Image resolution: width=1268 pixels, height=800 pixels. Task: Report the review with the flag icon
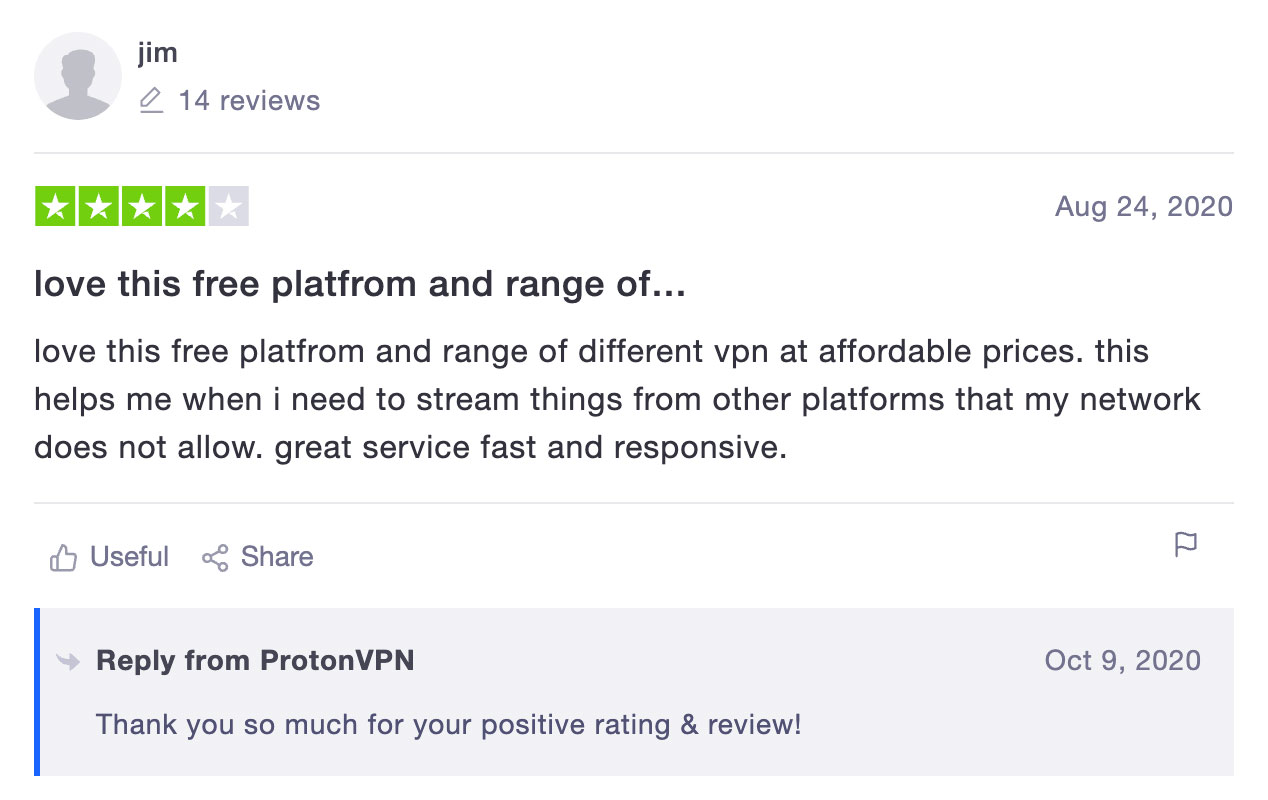pyautogui.click(x=1185, y=545)
